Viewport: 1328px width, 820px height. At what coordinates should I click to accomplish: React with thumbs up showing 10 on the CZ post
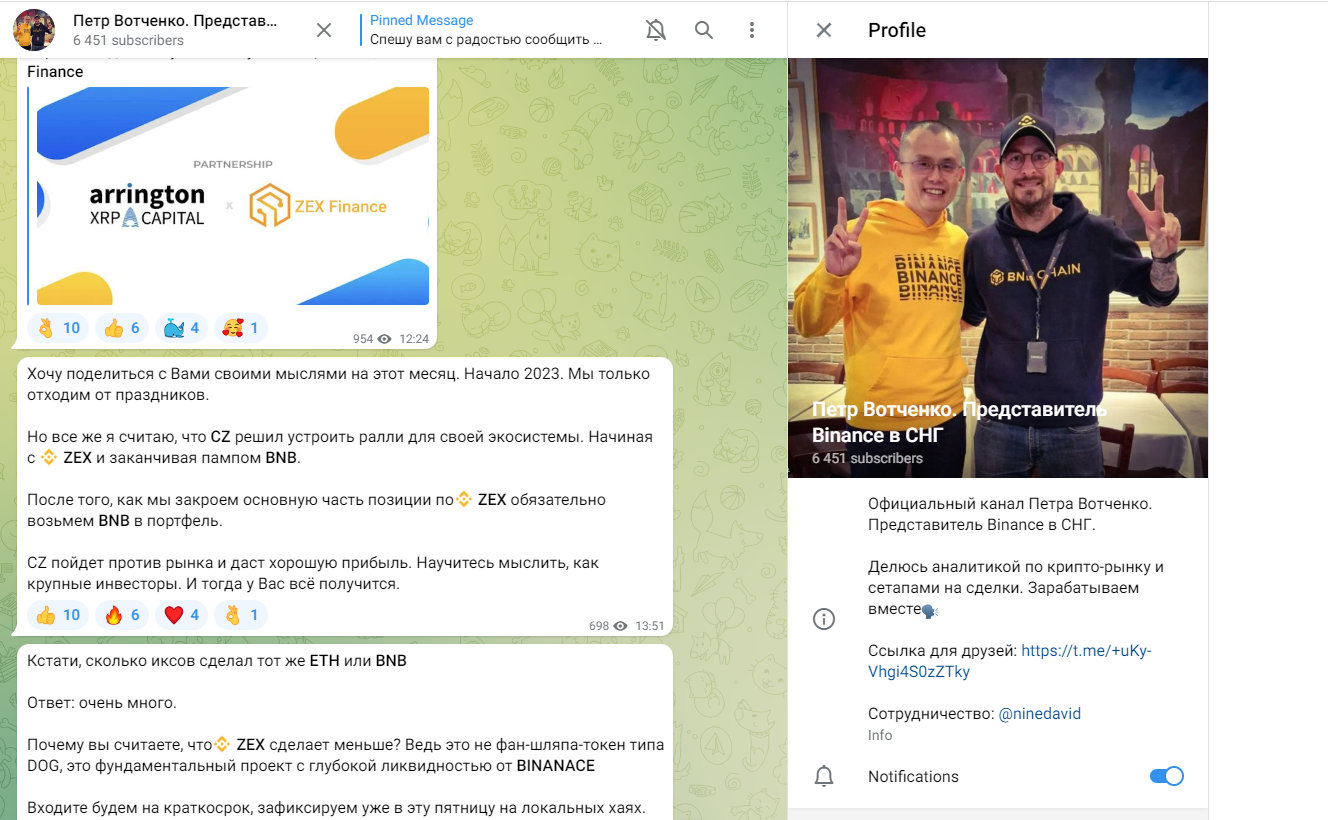click(x=58, y=615)
